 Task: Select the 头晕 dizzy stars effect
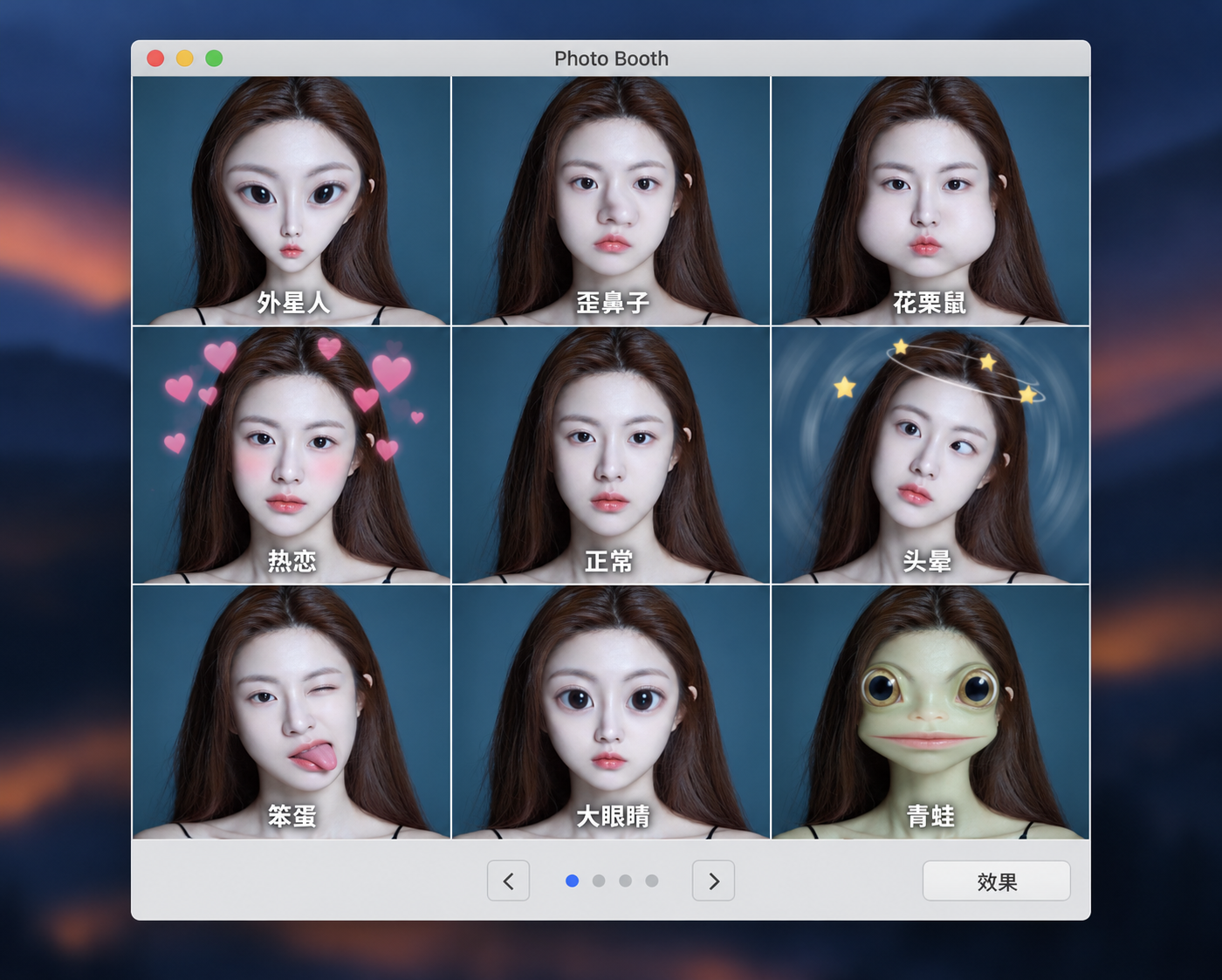click(x=930, y=455)
